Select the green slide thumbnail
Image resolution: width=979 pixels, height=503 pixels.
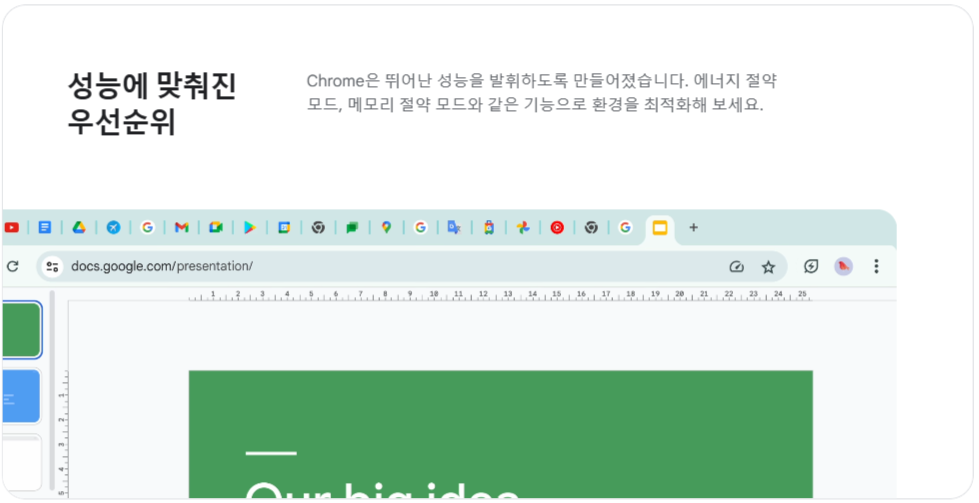coord(21,330)
